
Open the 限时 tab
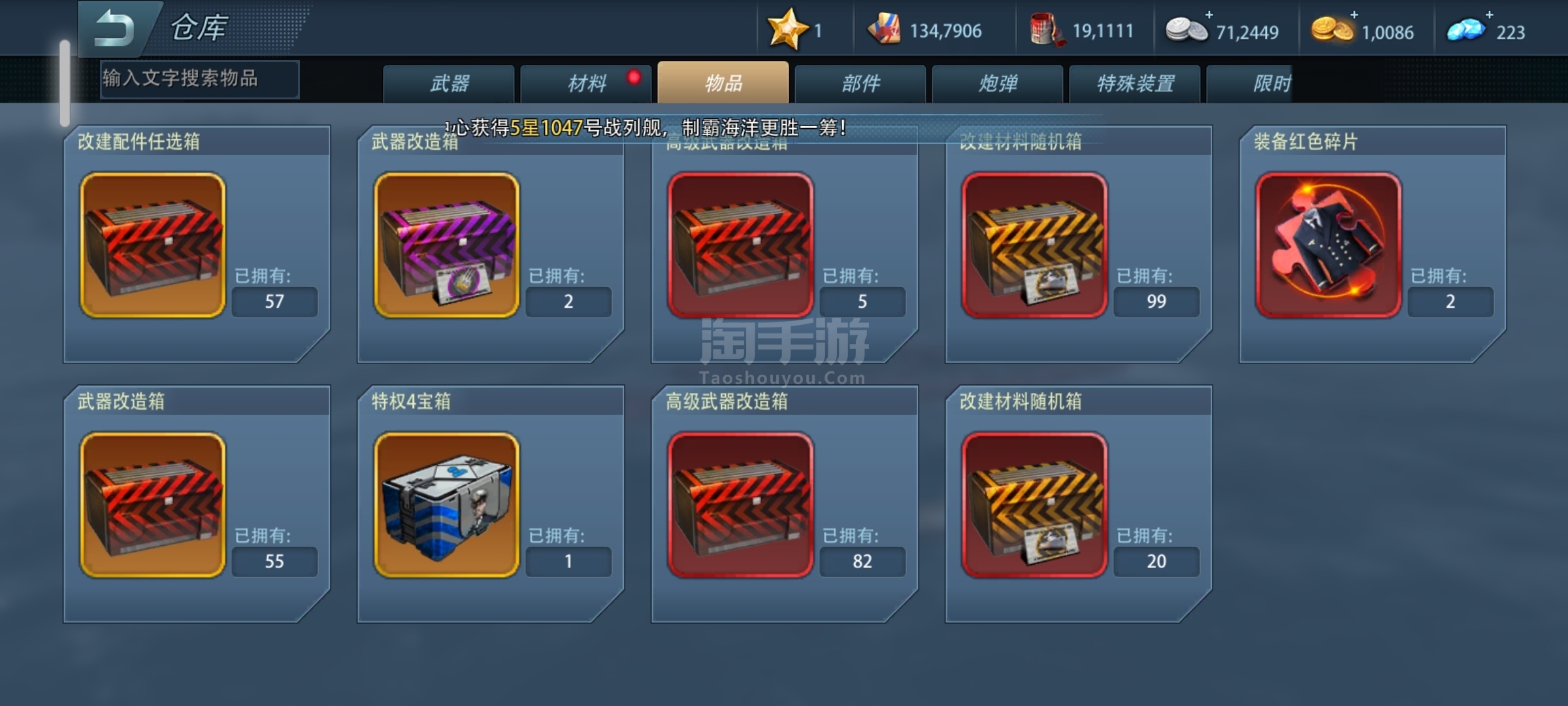1250,84
